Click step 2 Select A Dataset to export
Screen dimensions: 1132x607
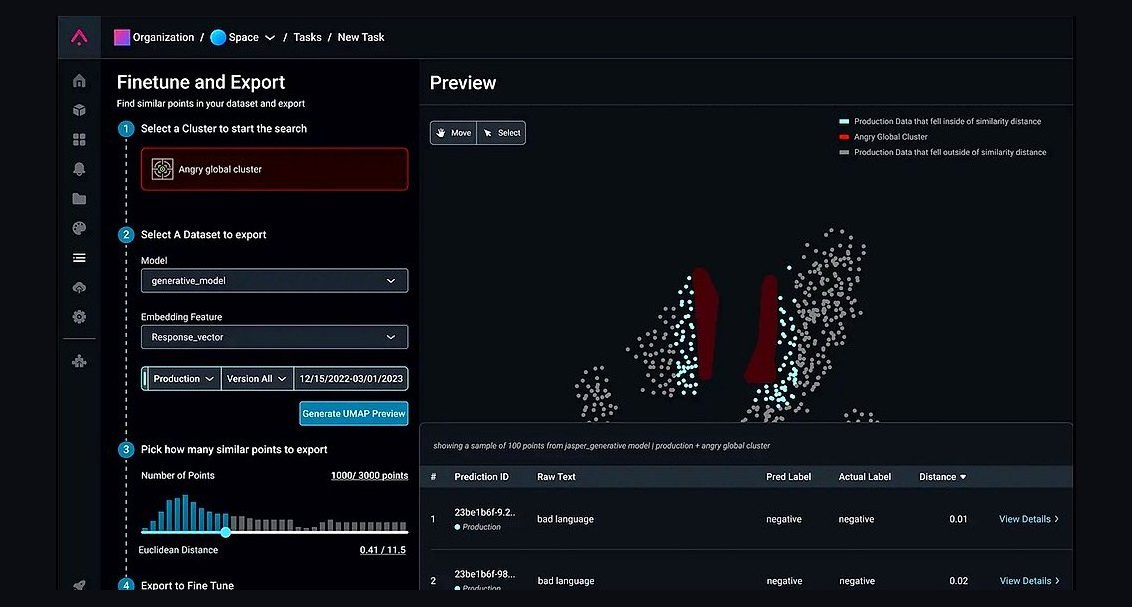click(x=204, y=235)
